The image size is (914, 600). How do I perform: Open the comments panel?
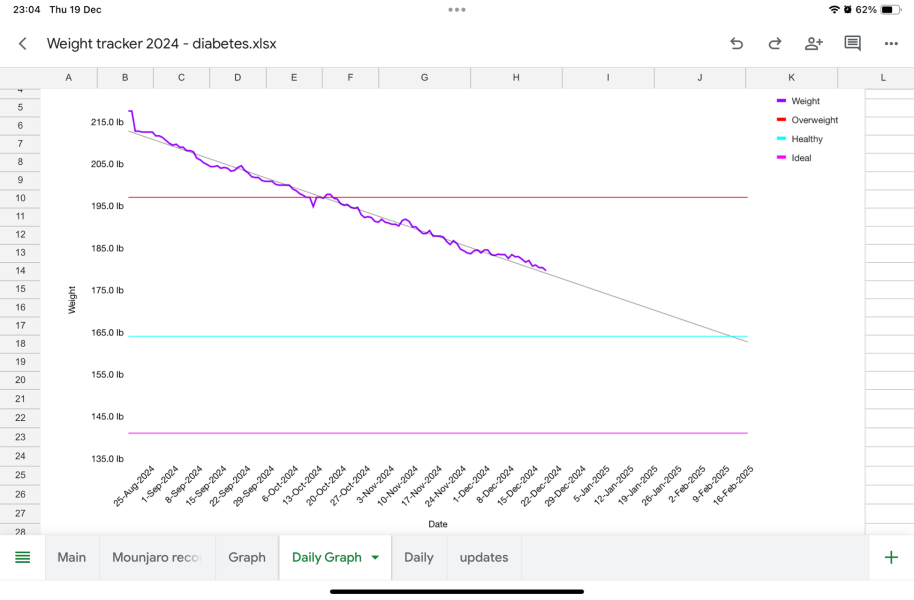(x=852, y=44)
